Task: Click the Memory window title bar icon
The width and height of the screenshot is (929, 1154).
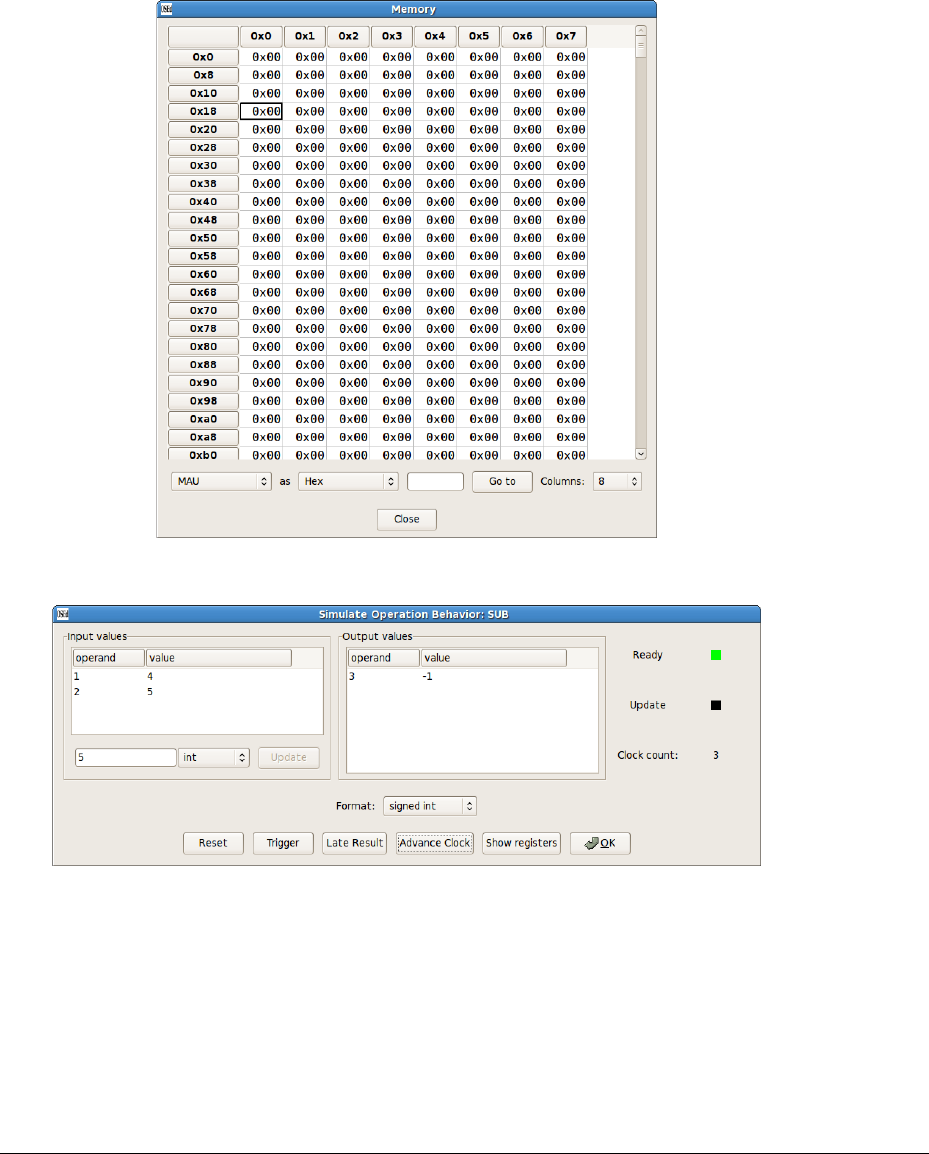Action: [166, 9]
